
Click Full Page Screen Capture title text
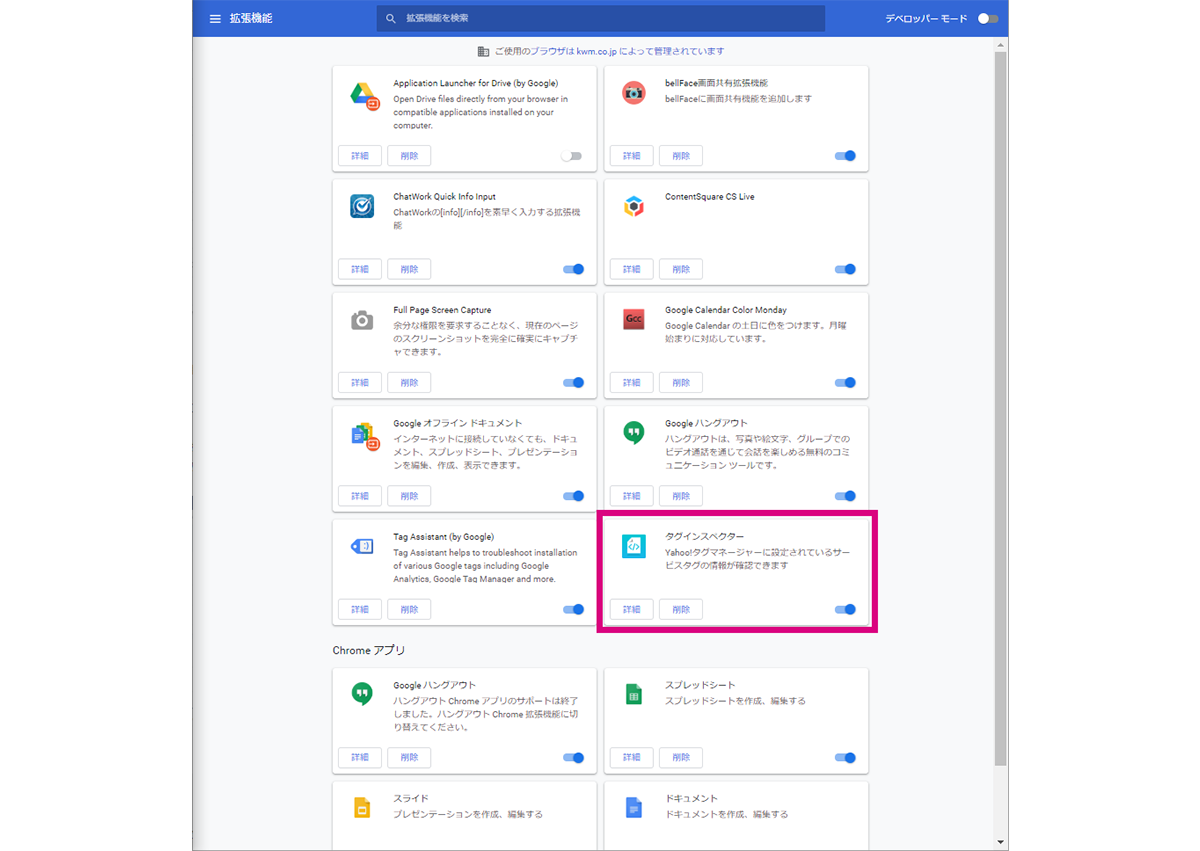click(443, 310)
